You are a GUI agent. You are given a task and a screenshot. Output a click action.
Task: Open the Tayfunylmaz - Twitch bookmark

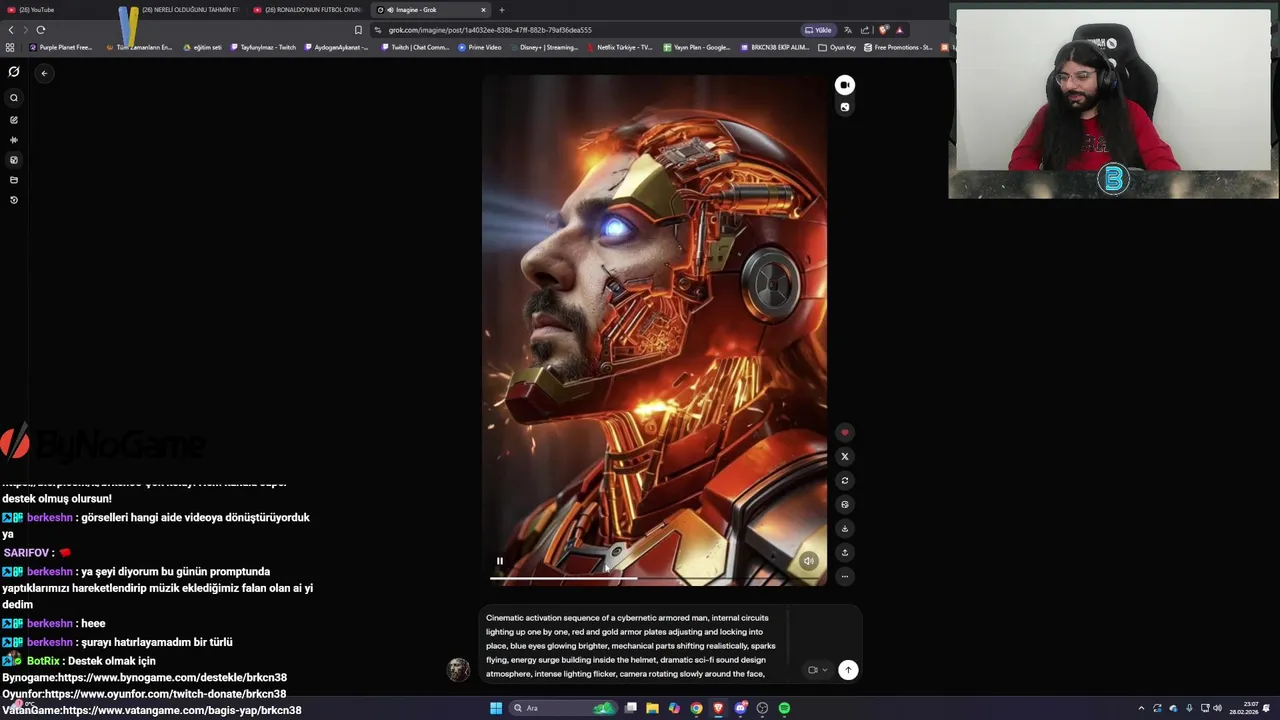(263, 47)
